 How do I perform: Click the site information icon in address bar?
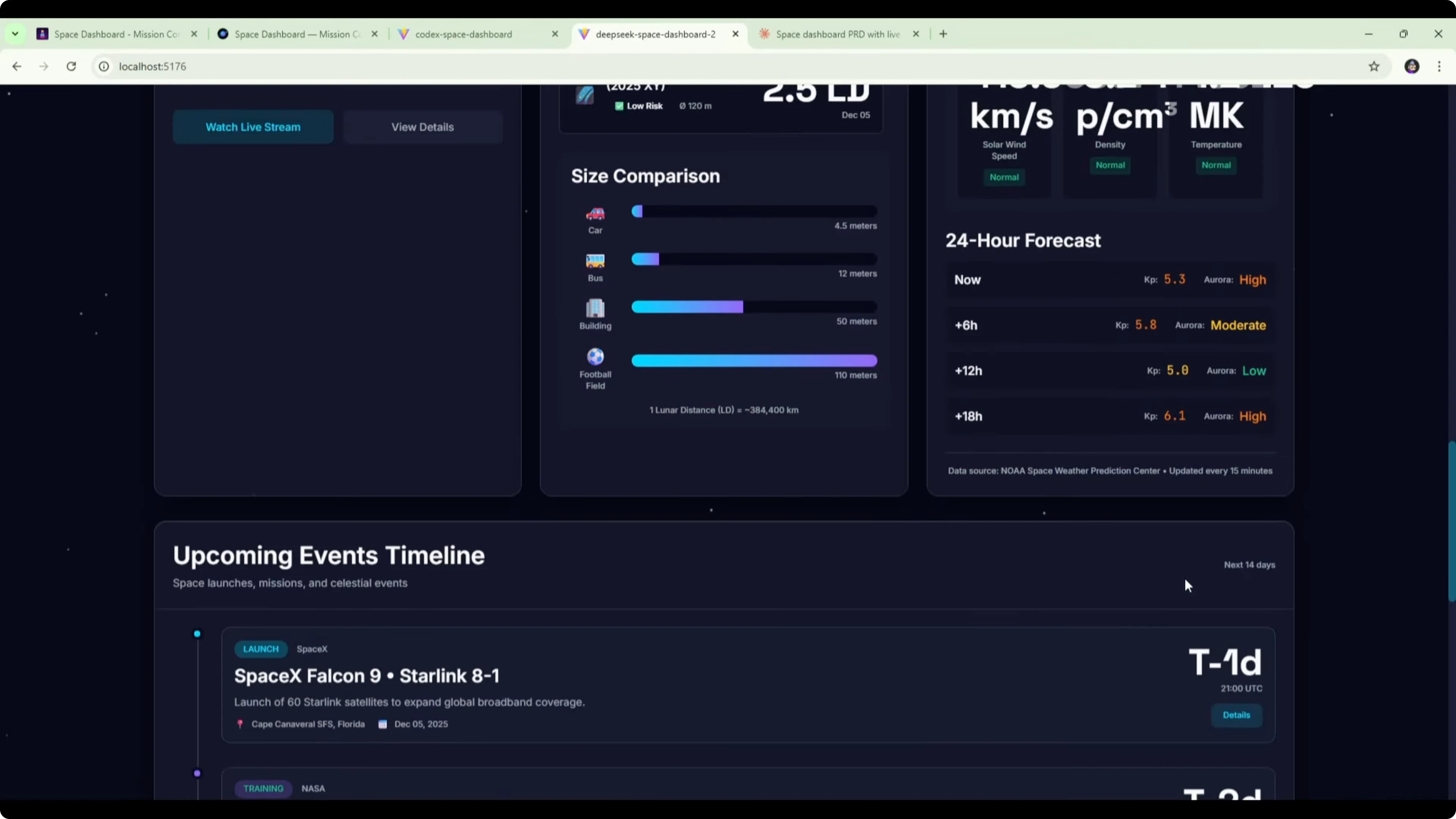[104, 67]
